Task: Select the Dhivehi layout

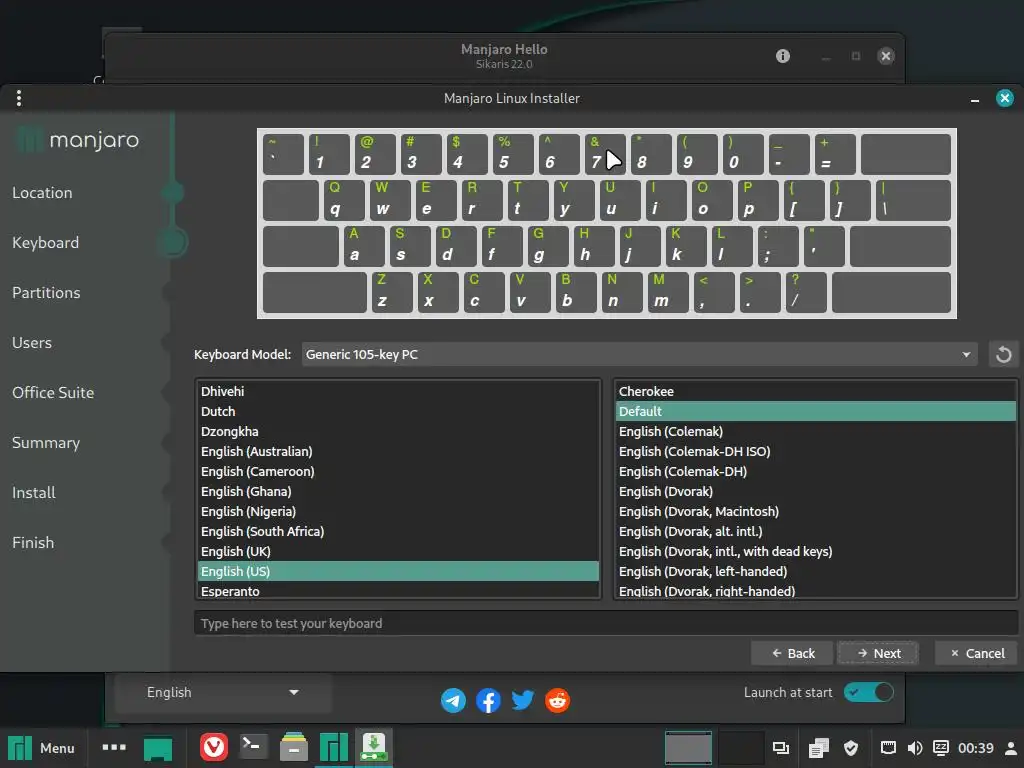Action: pyautogui.click(x=398, y=391)
